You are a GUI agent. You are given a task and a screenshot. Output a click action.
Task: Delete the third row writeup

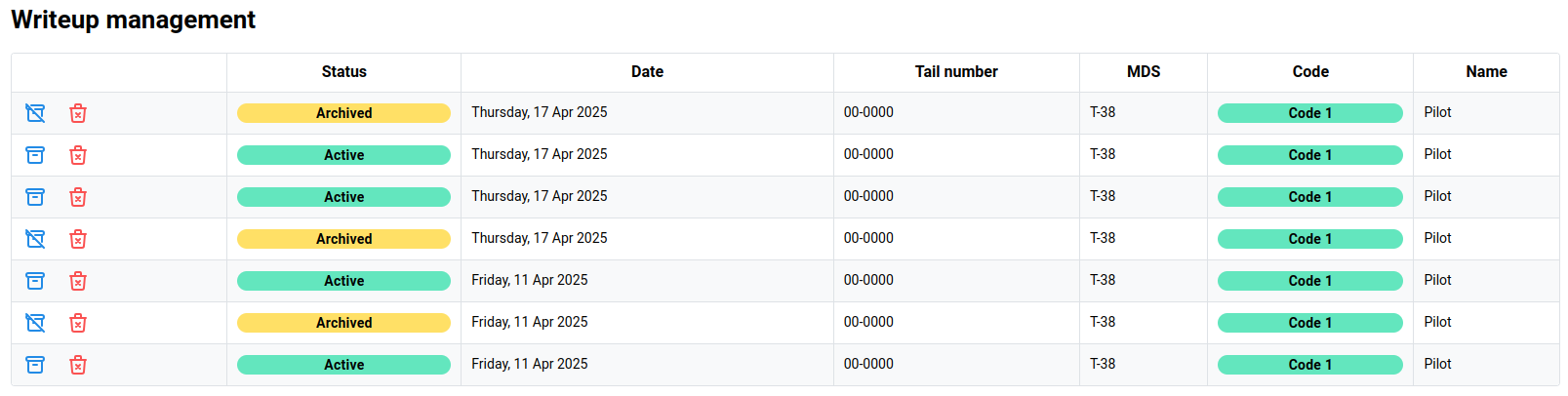tap(78, 197)
